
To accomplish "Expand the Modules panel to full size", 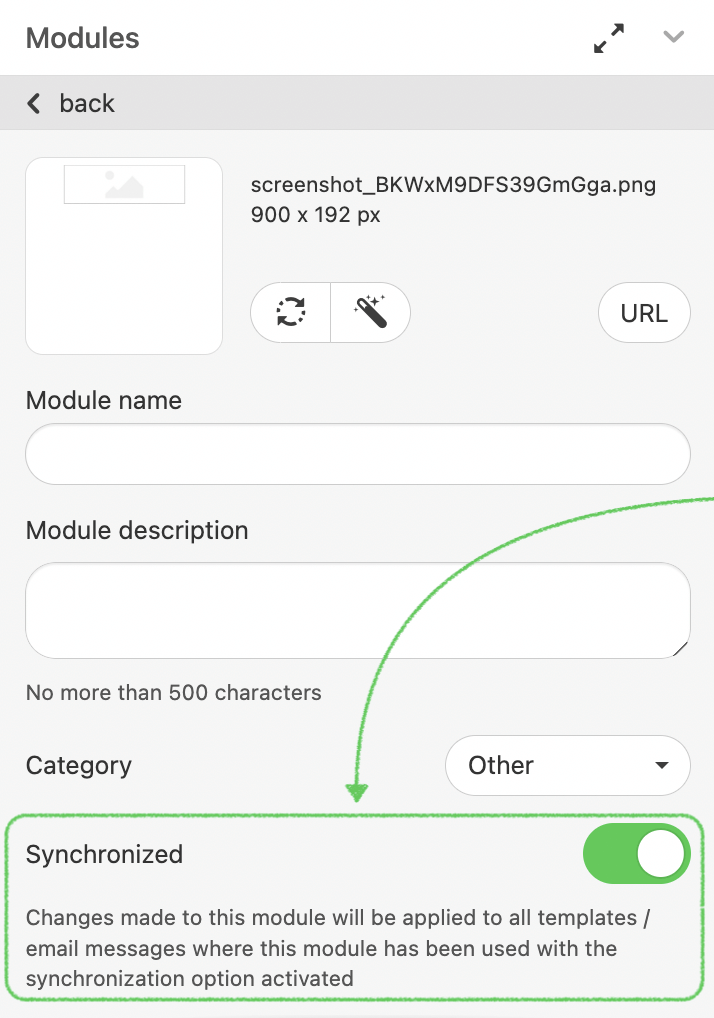I will (x=608, y=38).
